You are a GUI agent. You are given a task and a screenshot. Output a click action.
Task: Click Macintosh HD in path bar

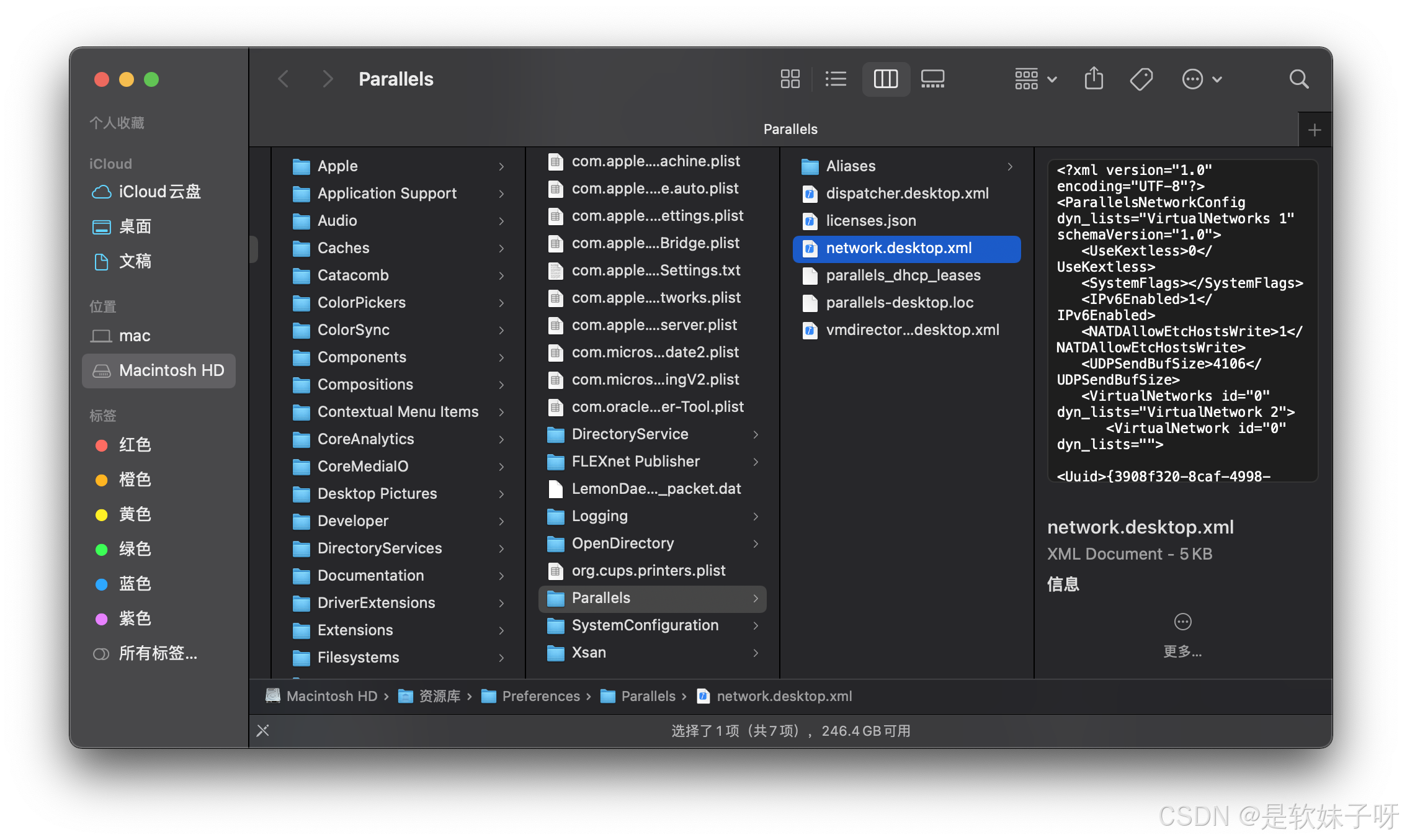point(321,696)
